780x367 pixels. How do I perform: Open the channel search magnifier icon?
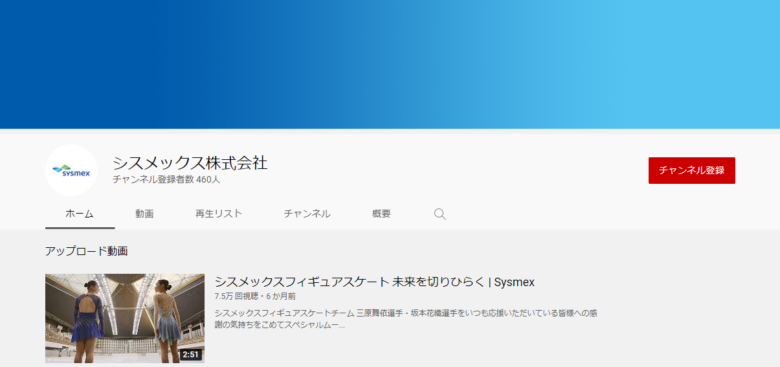[440, 214]
